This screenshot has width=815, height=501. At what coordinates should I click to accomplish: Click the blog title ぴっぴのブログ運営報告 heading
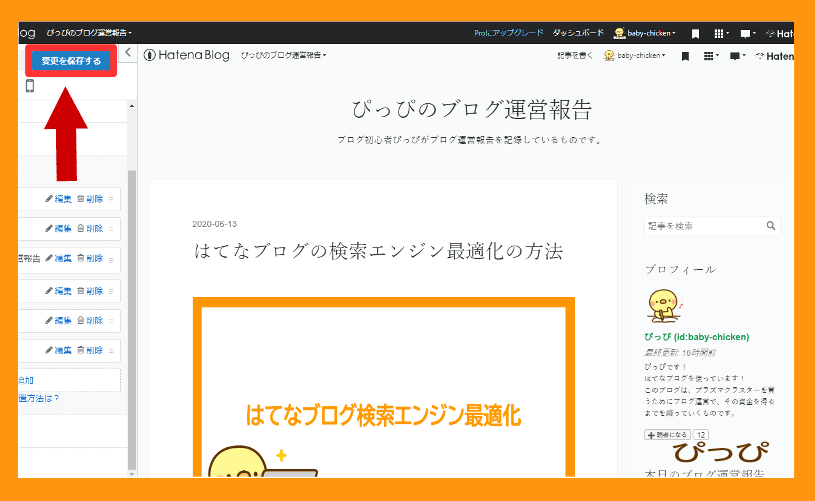[472, 110]
